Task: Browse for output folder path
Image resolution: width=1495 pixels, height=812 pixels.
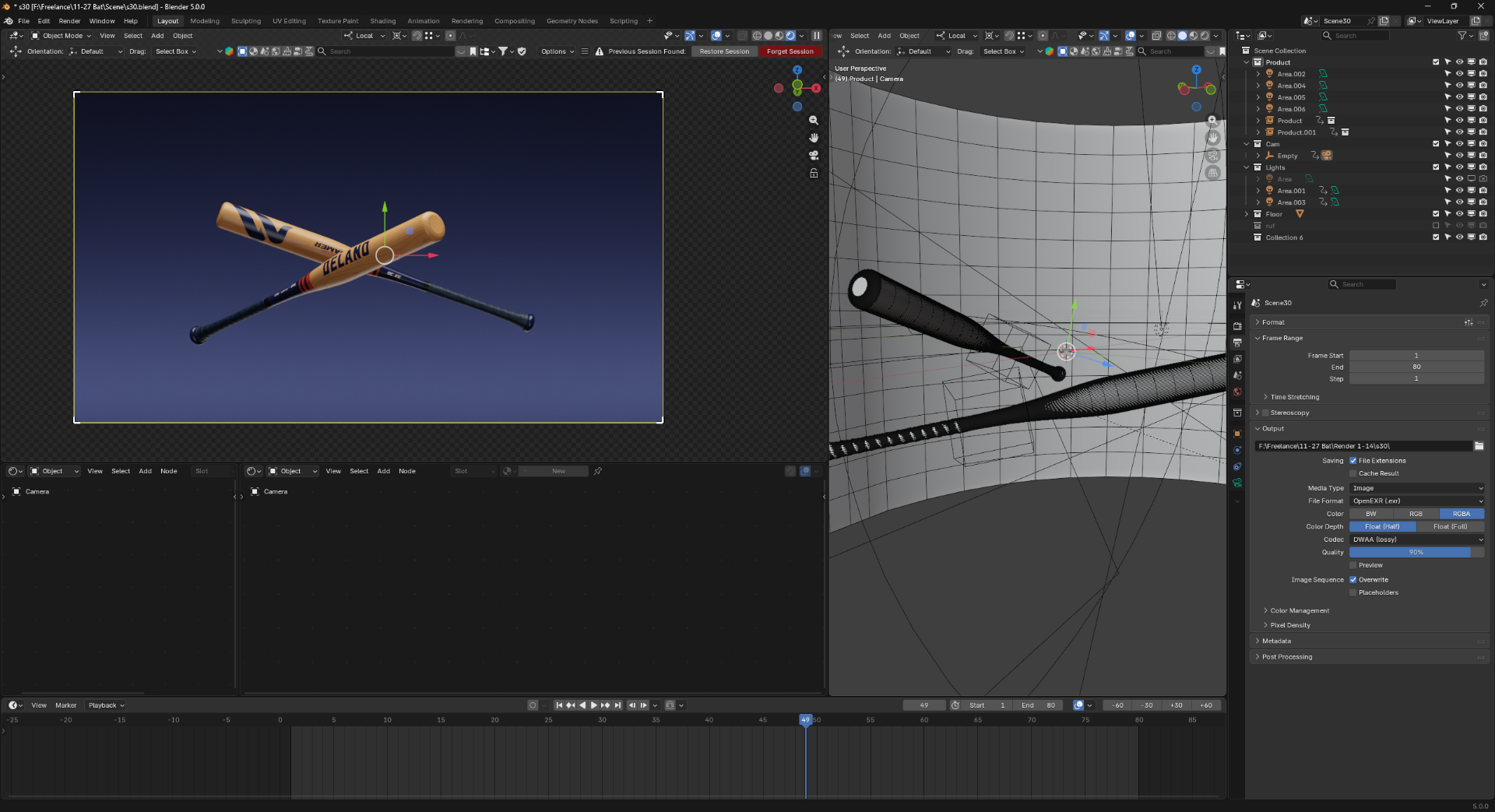Action: (1479, 446)
